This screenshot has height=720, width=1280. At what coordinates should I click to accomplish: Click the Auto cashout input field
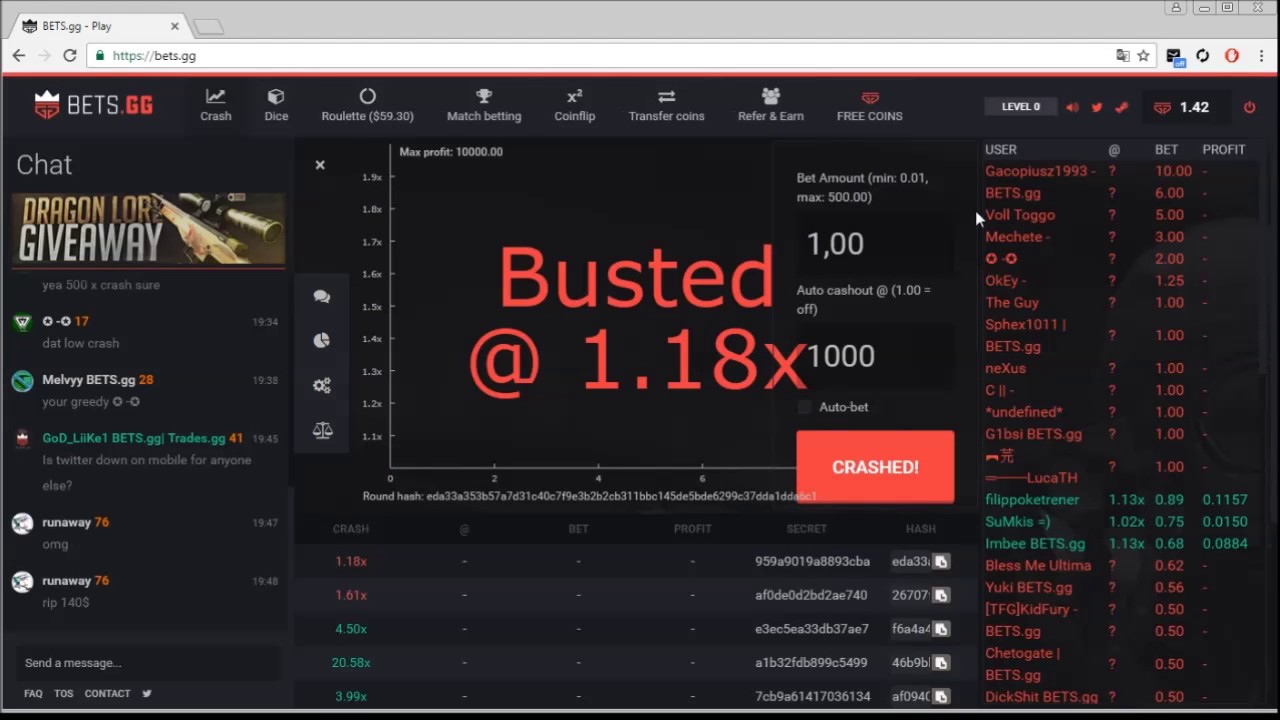pyautogui.click(x=875, y=356)
